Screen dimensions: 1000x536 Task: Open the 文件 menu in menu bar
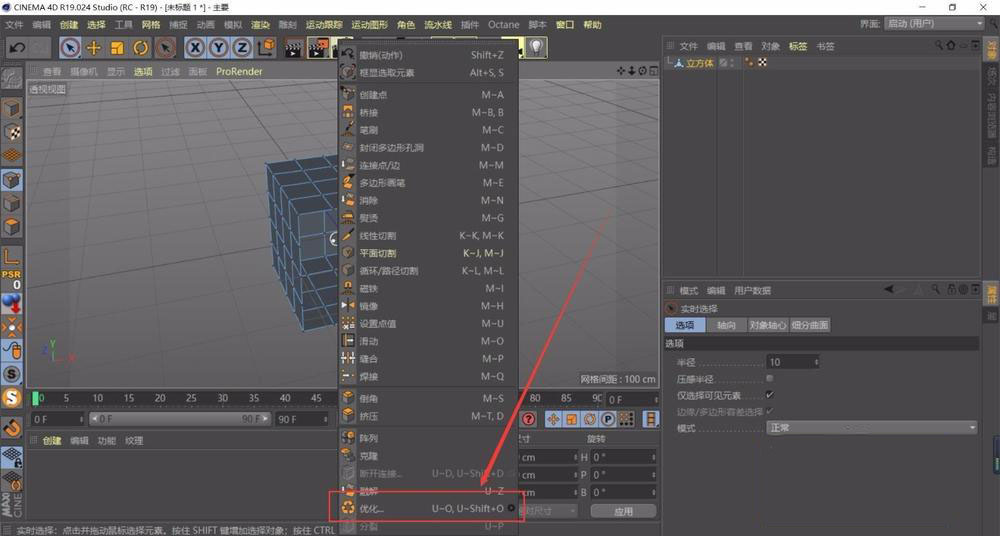coord(14,24)
